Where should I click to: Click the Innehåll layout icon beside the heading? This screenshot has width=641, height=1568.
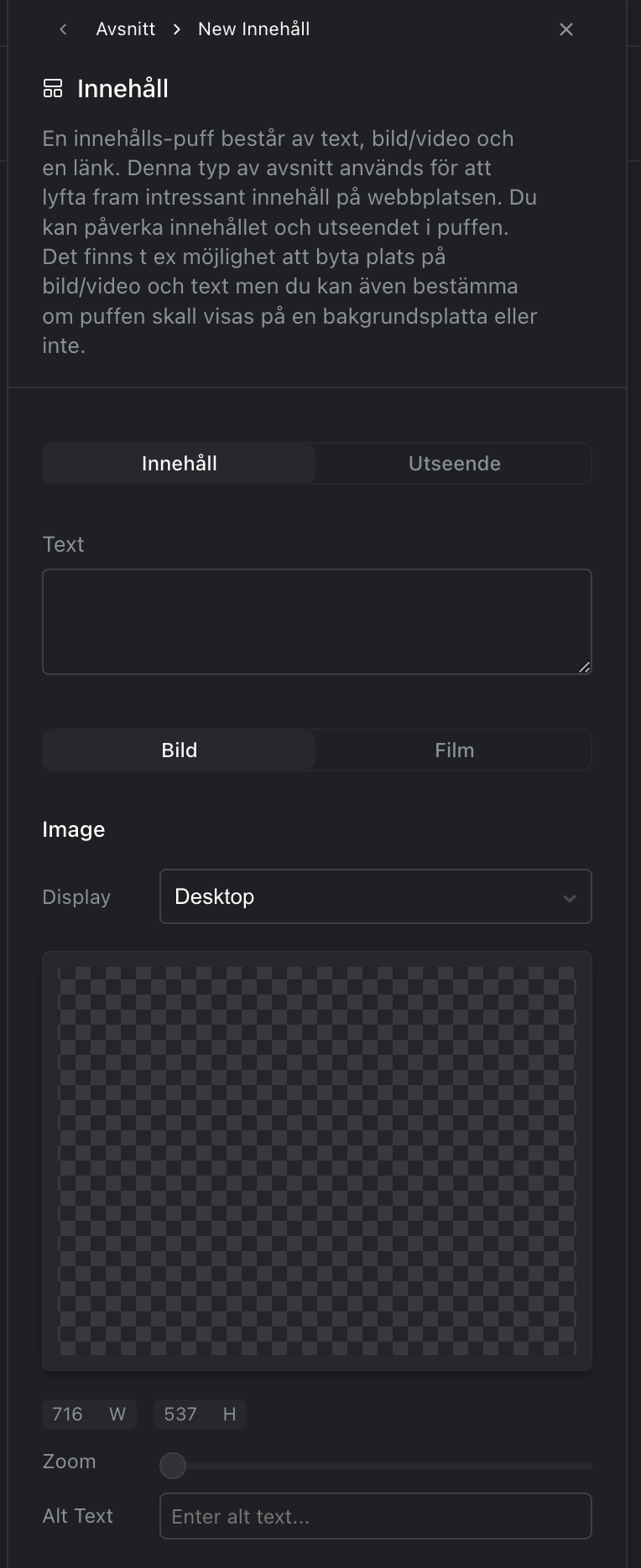coord(53,88)
